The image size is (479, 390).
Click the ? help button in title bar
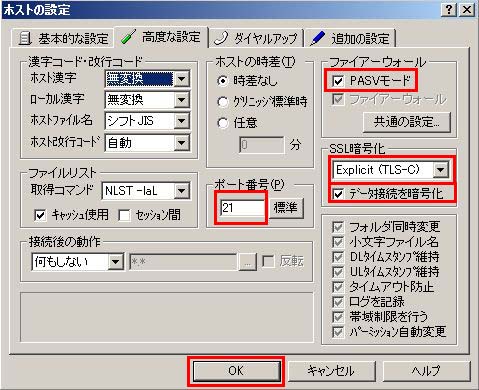[x=449, y=10]
